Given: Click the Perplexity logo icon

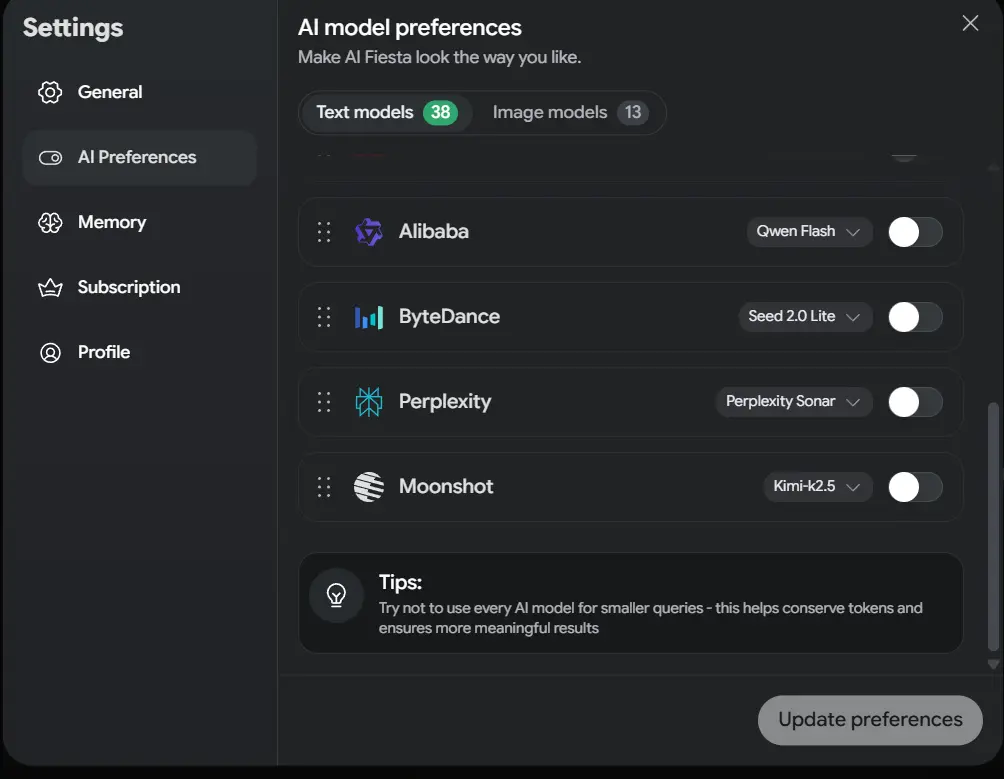Looking at the screenshot, I should point(369,402).
